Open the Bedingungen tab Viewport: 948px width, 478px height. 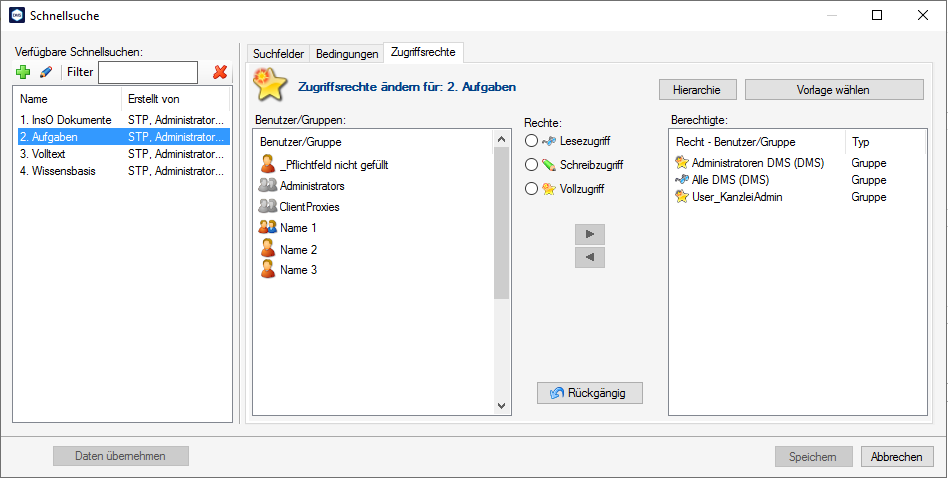point(347,54)
